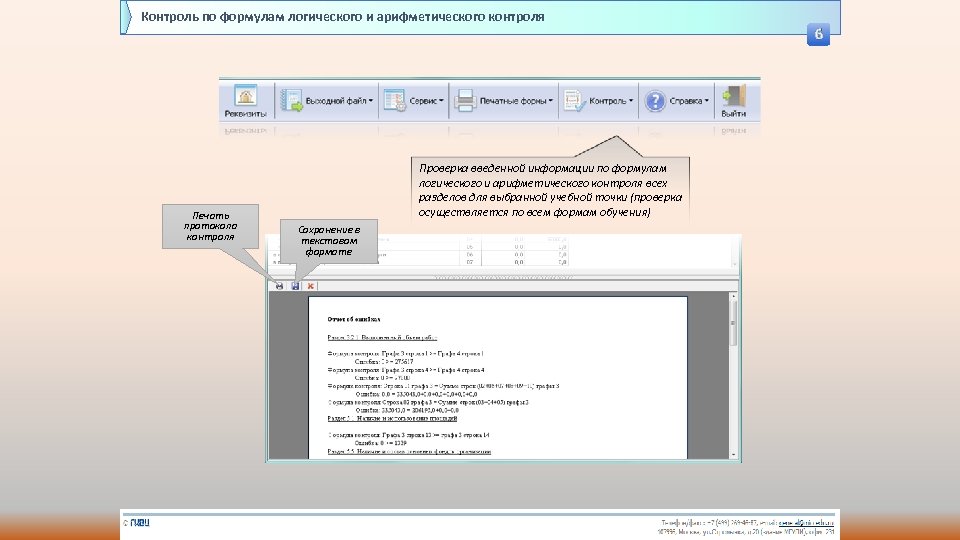Click the email link in footer
Viewport: 960px width, 540px height.
click(806, 523)
